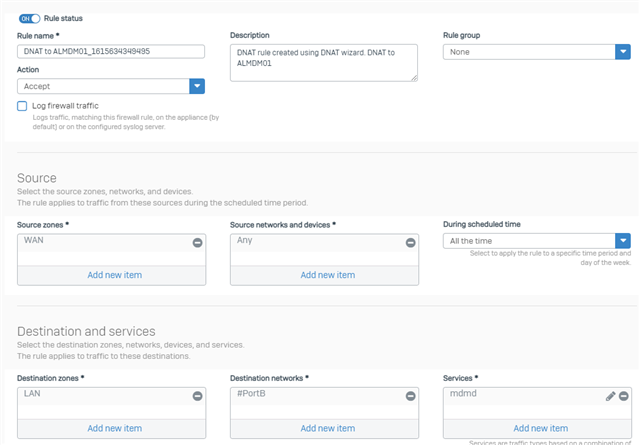The height and width of the screenshot is (445, 640).
Task: Enable the Log firewall traffic checkbox
Action: point(22,106)
